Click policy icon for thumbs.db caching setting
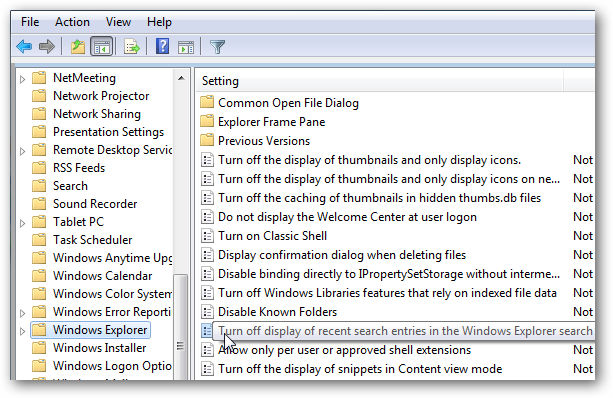 coord(207,198)
